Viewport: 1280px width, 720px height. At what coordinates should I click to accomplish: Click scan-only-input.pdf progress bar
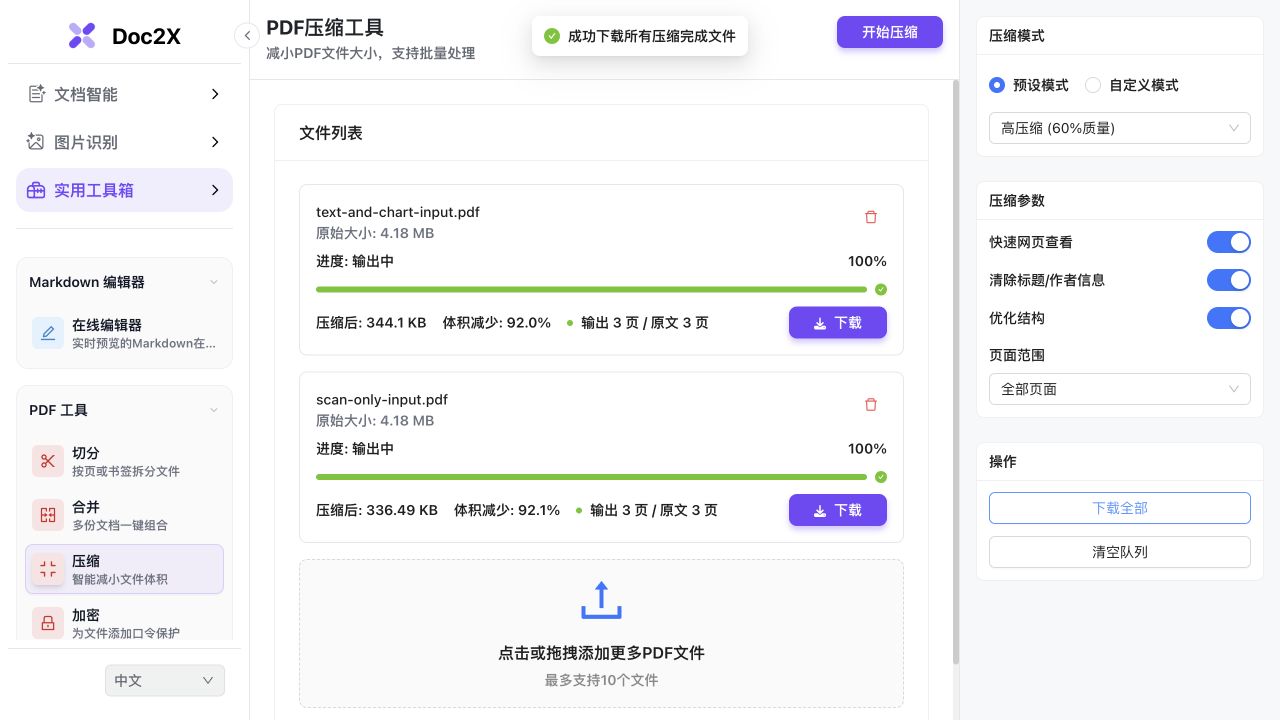coord(591,477)
